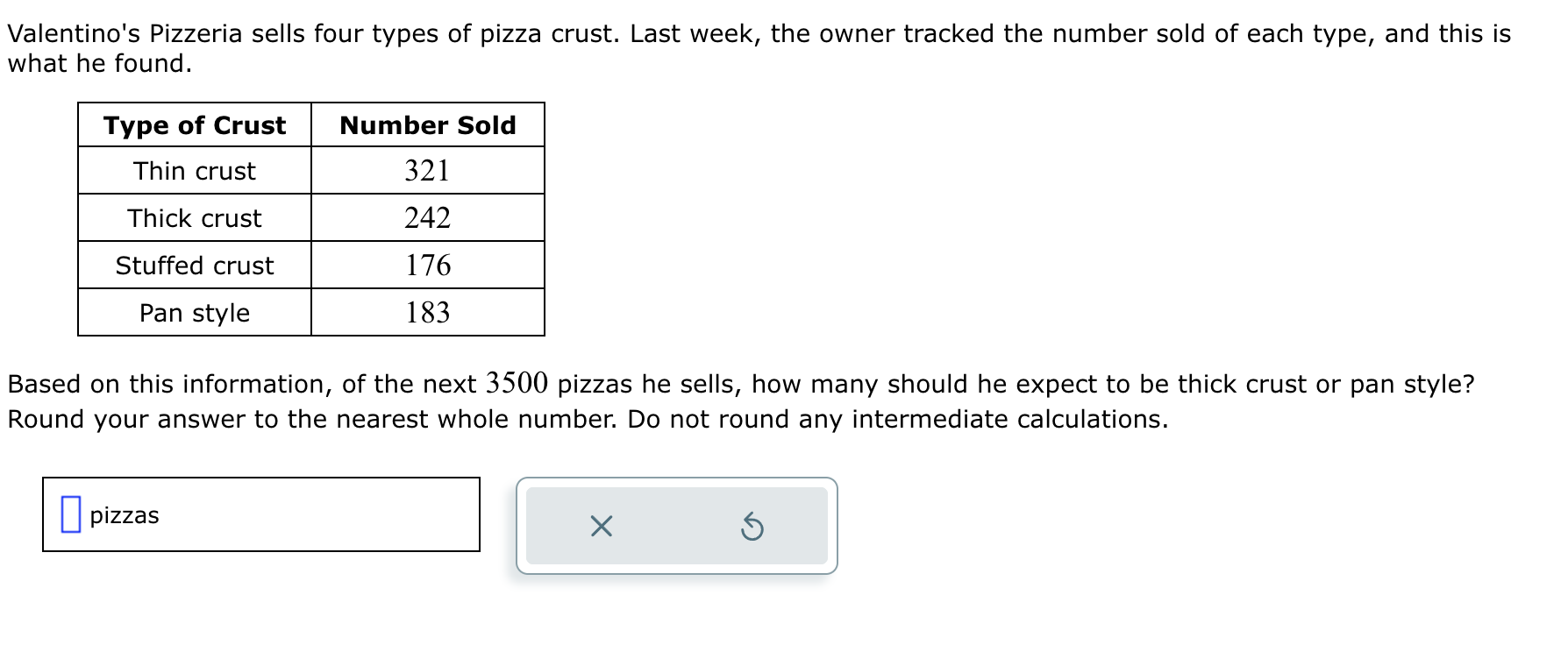Click the 'Thin crust' table cell
The height and width of the screenshot is (666, 1568).
195,171
